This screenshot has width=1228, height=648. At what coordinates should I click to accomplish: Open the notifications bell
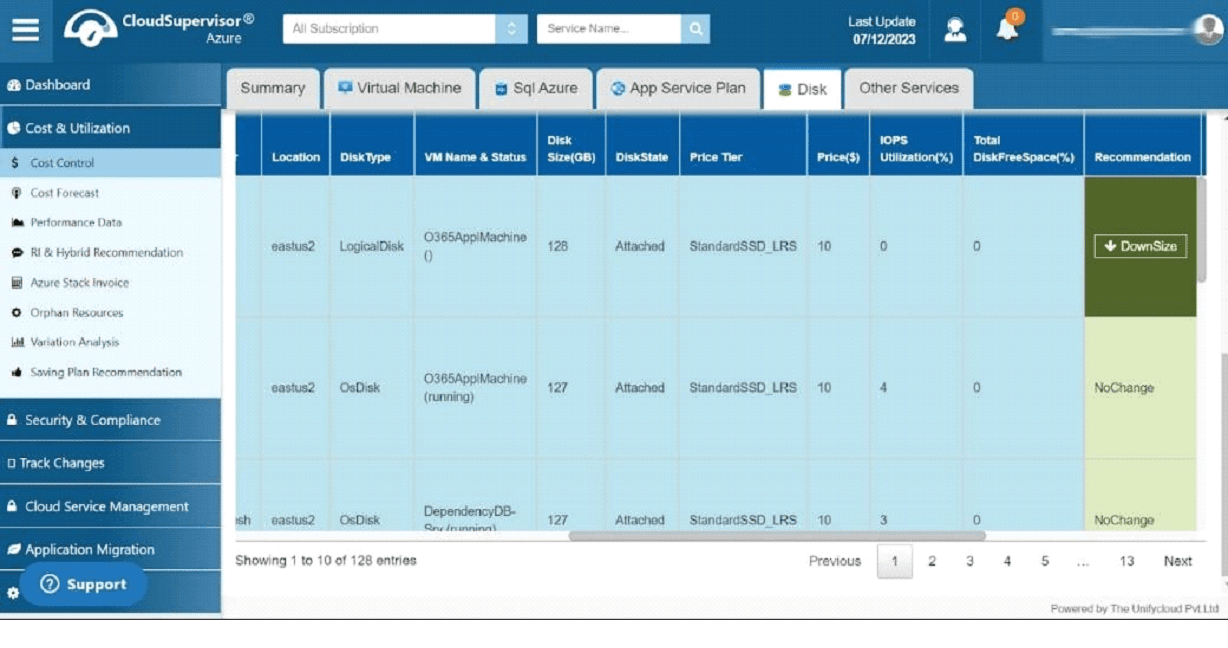1007,28
